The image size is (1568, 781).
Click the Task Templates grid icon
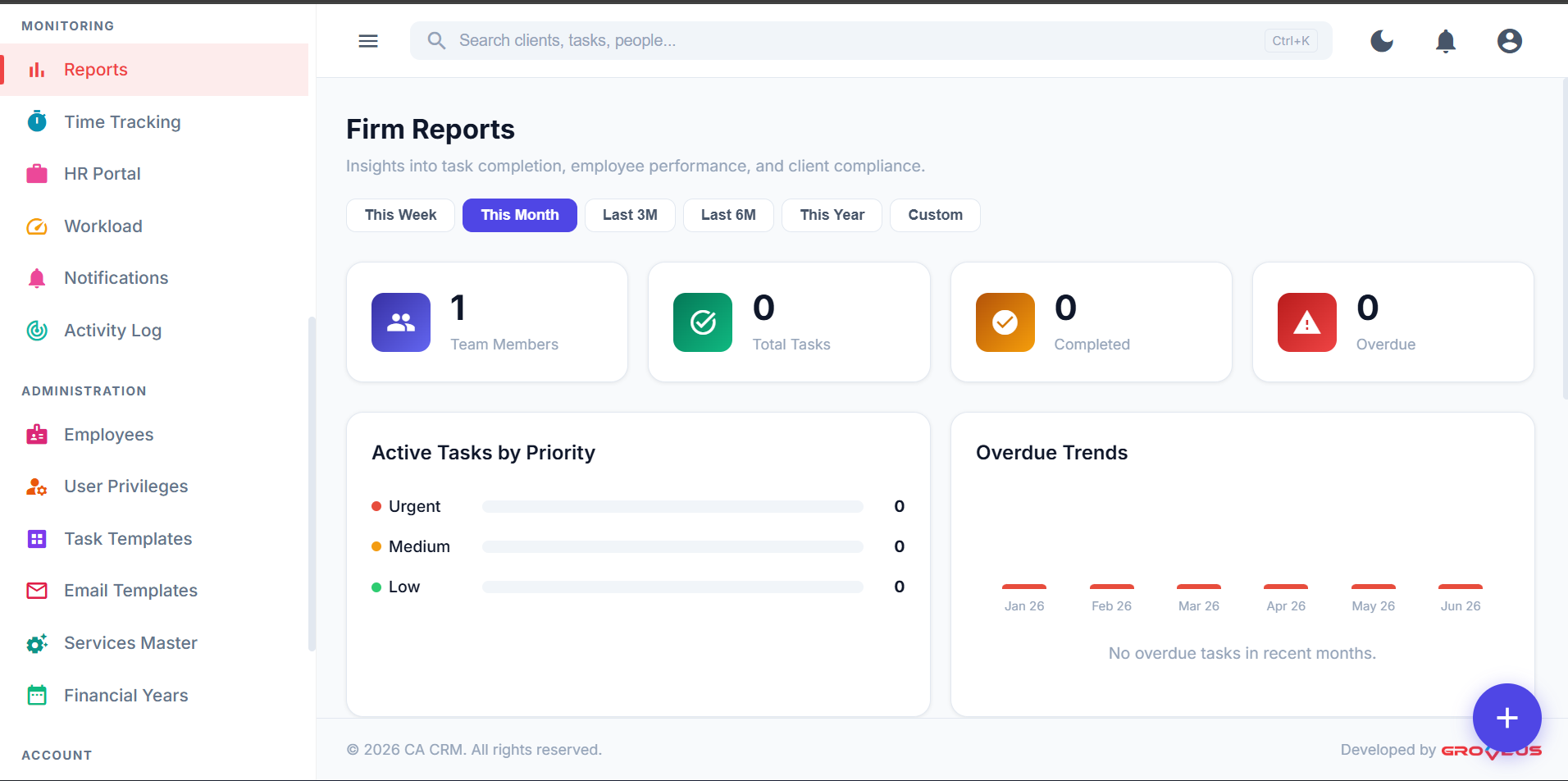pyautogui.click(x=37, y=539)
